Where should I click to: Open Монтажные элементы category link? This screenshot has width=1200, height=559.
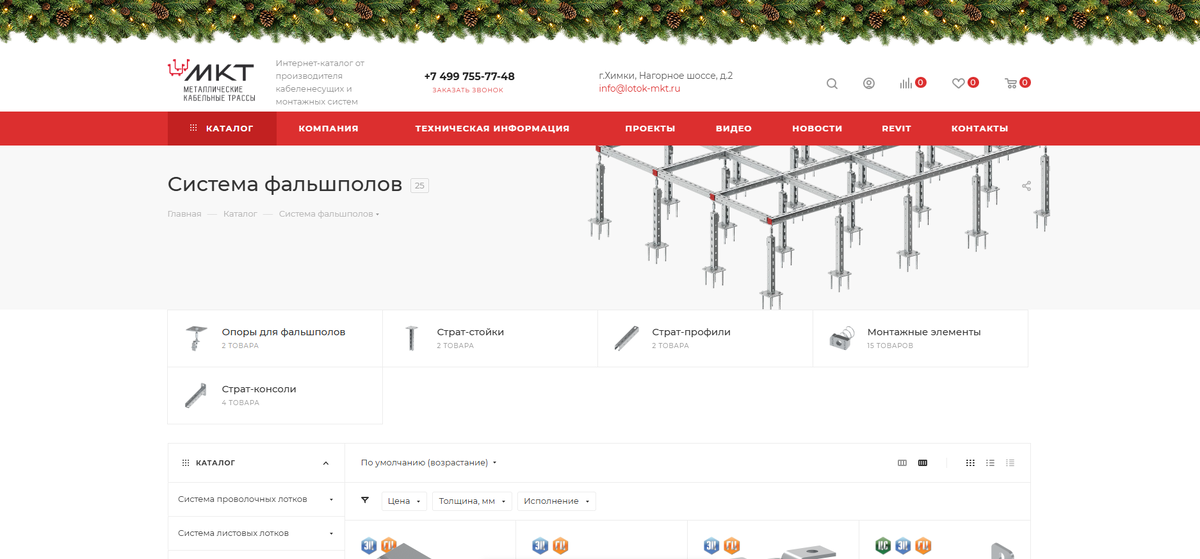(924, 332)
